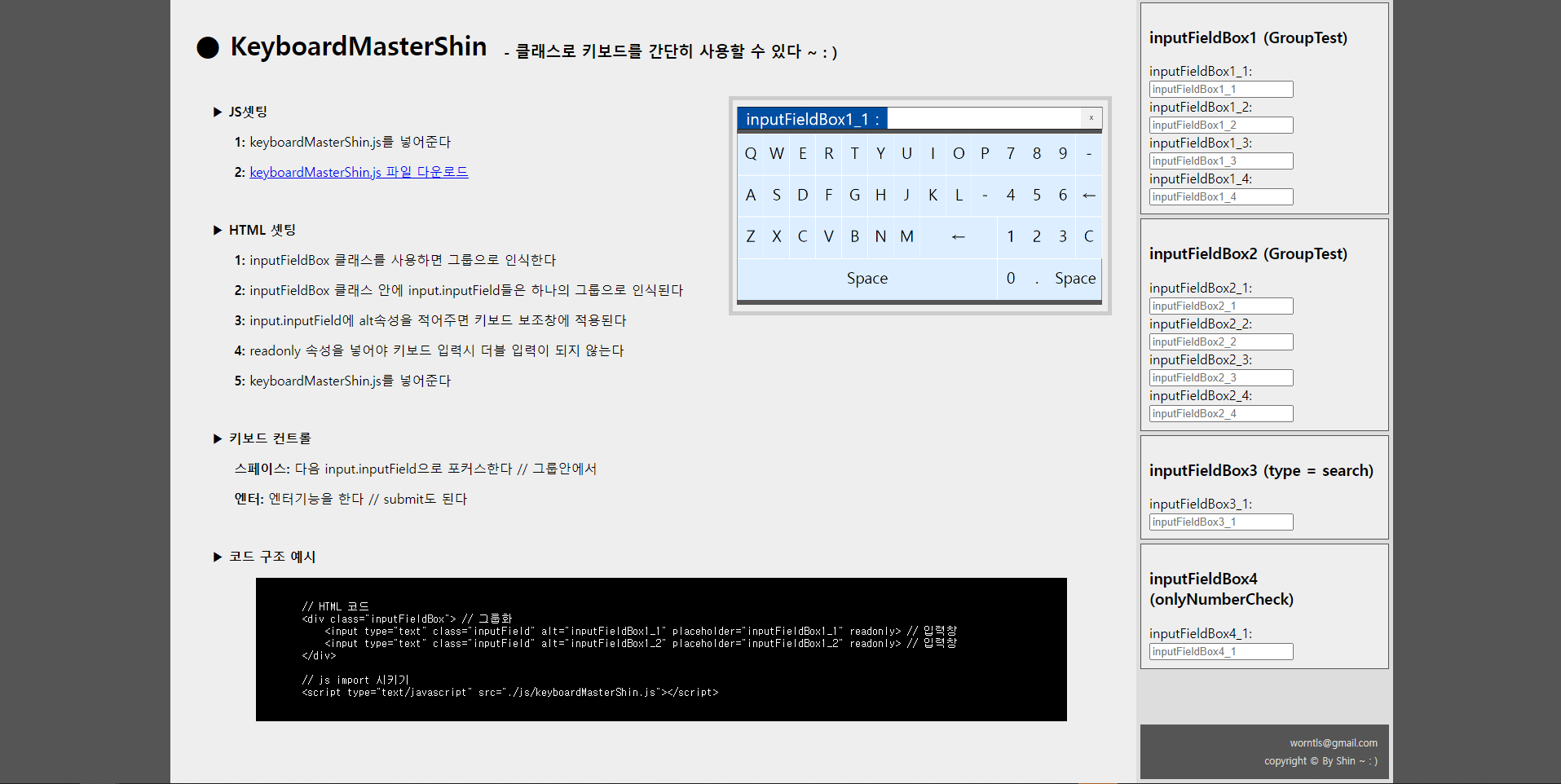Click the C clear key beside 3
Viewport: 1561px width, 784px height.
point(1089,236)
